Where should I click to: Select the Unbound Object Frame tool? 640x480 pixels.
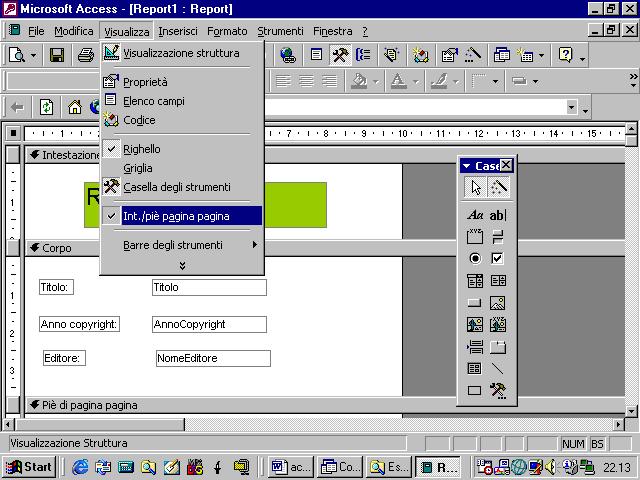[x=475, y=325]
